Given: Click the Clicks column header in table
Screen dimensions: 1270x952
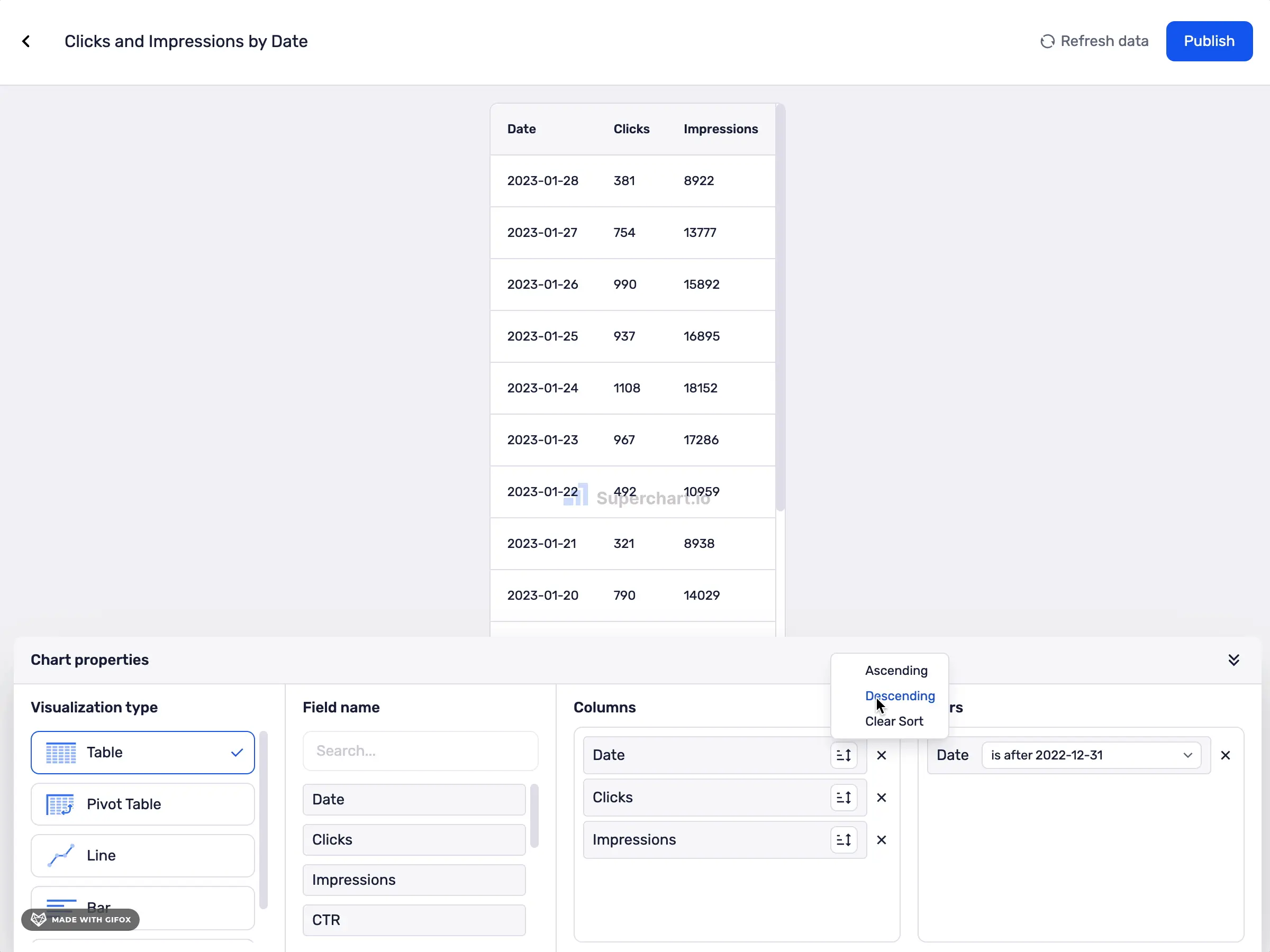Looking at the screenshot, I should pyautogui.click(x=631, y=129).
